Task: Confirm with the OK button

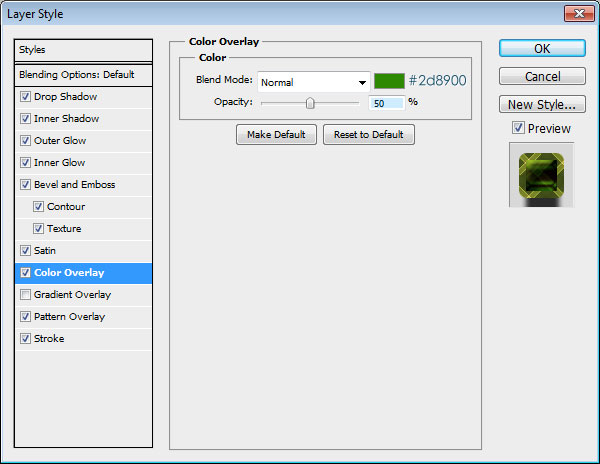Action: coord(541,48)
